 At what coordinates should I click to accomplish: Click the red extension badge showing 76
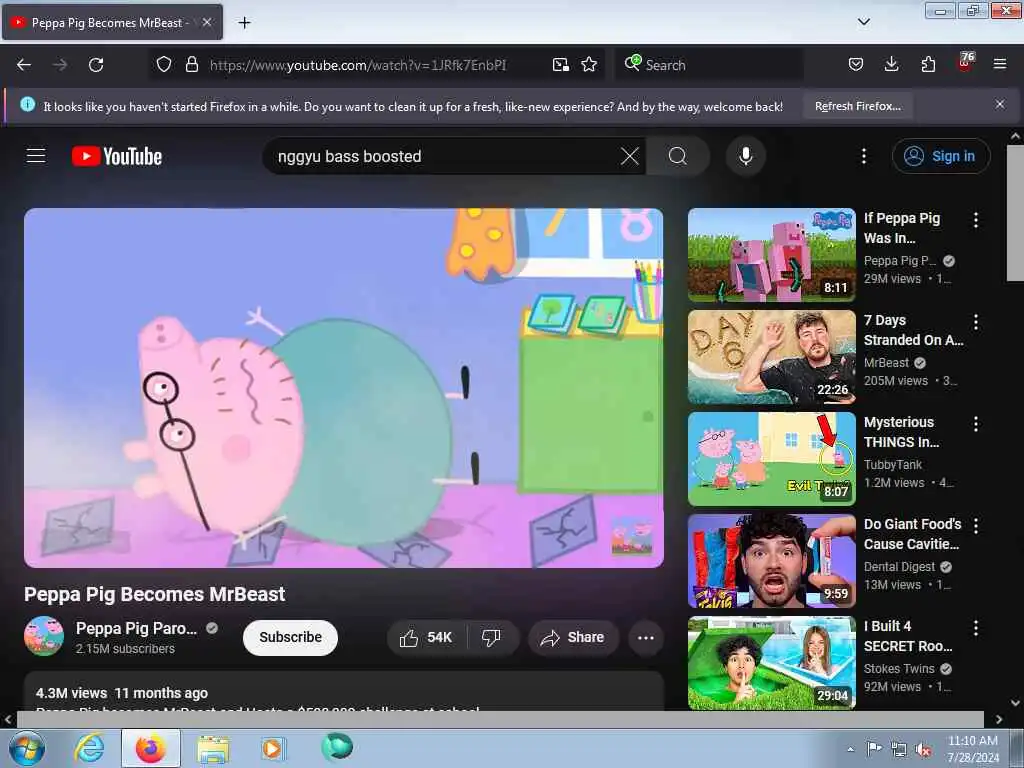point(965,62)
